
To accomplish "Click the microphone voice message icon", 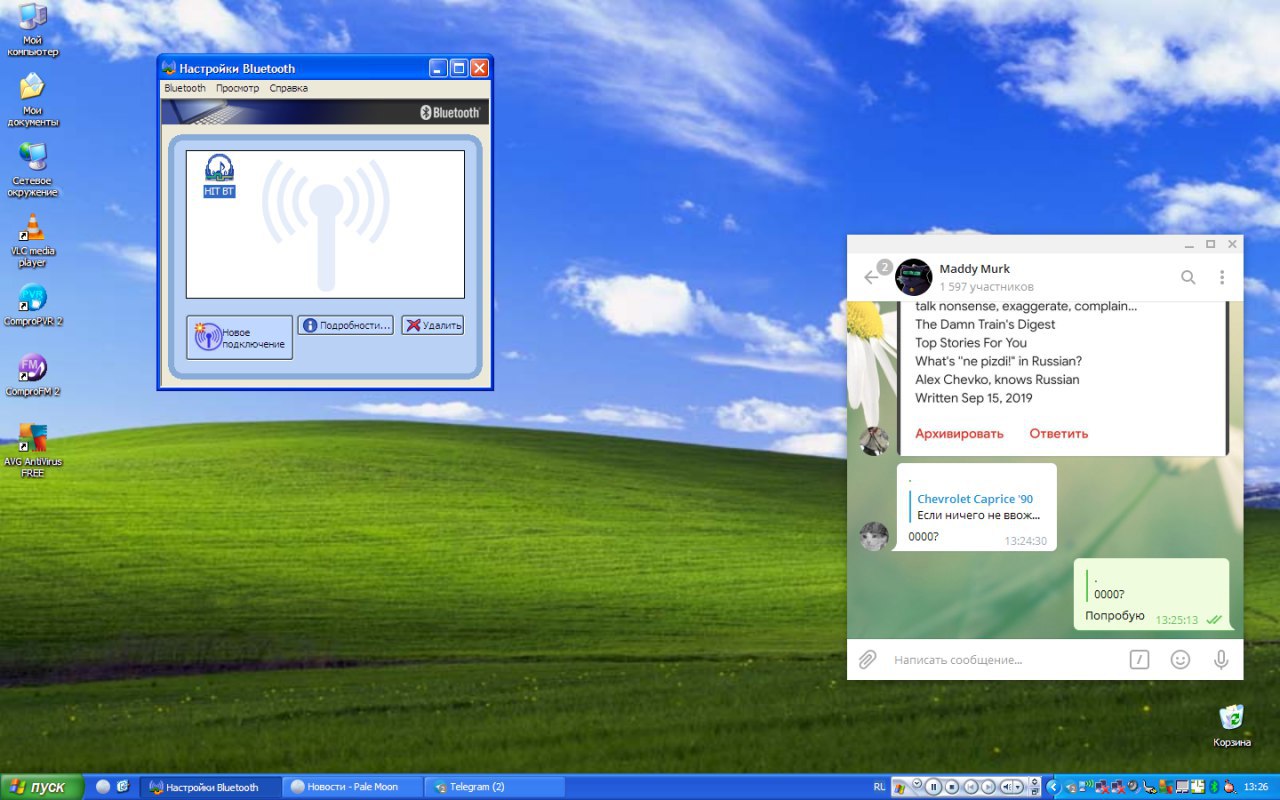I will (1221, 660).
